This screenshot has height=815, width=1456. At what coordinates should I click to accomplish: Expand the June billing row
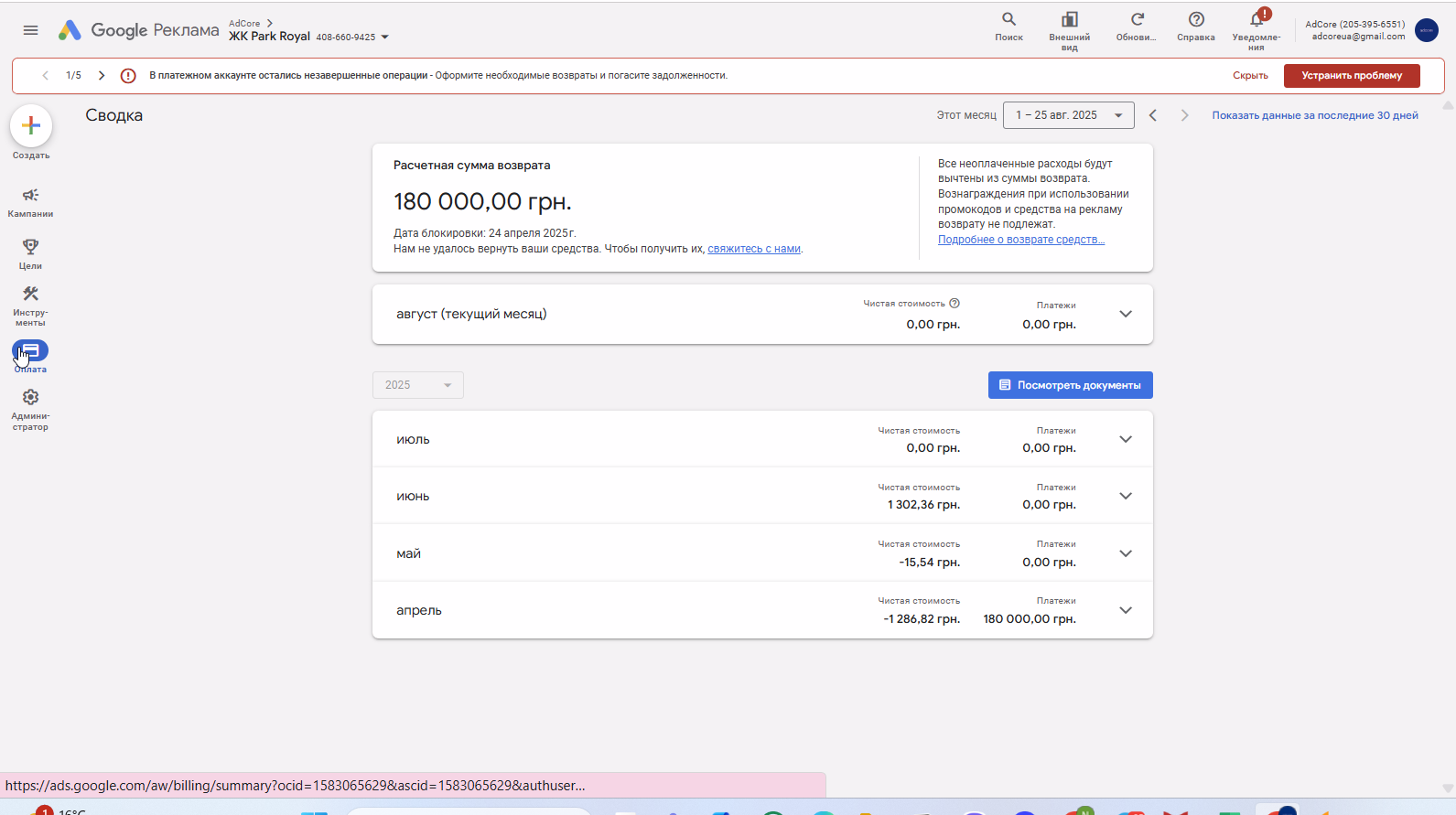pyautogui.click(x=762, y=496)
